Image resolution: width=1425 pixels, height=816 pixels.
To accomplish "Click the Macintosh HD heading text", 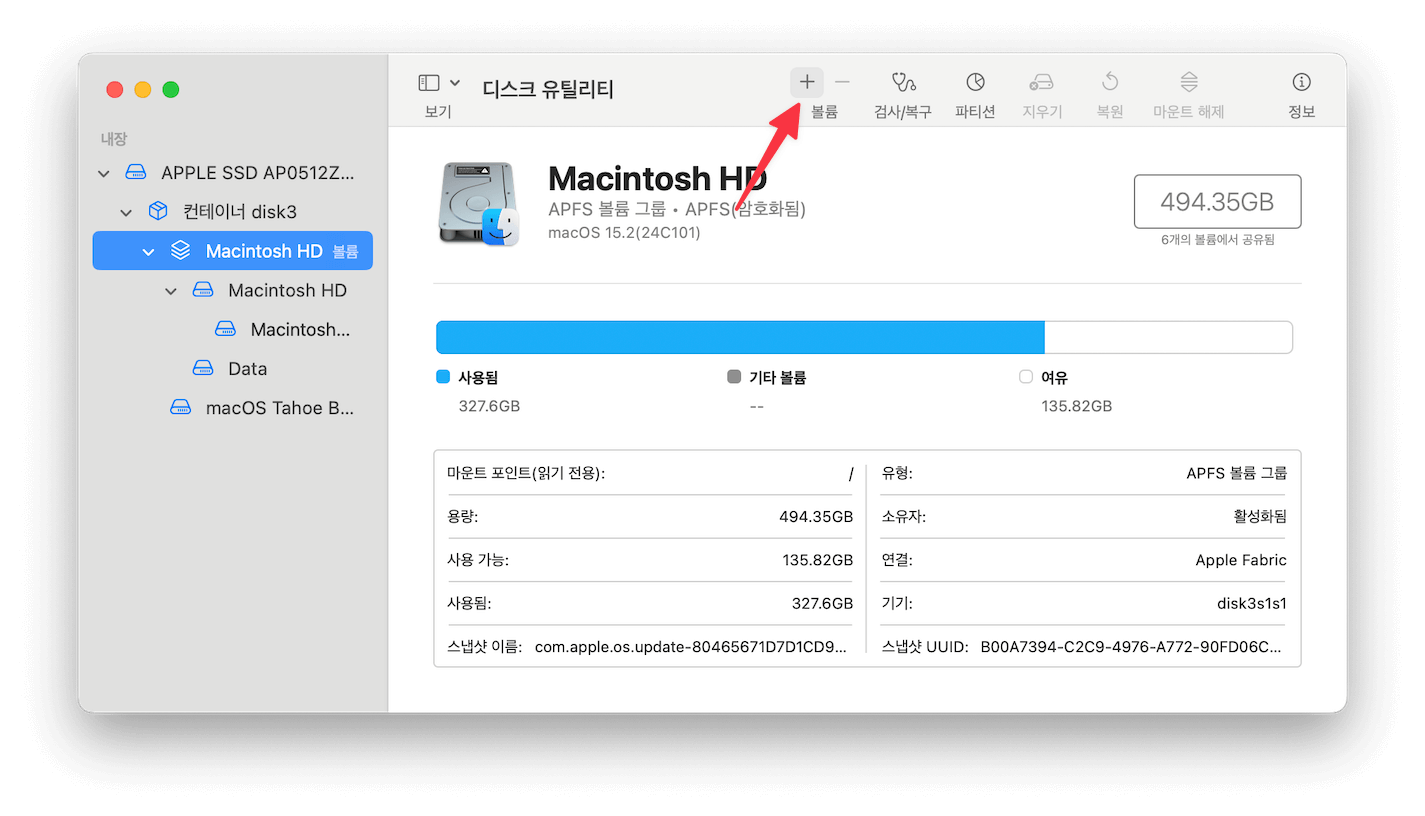I will pos(658,179).
